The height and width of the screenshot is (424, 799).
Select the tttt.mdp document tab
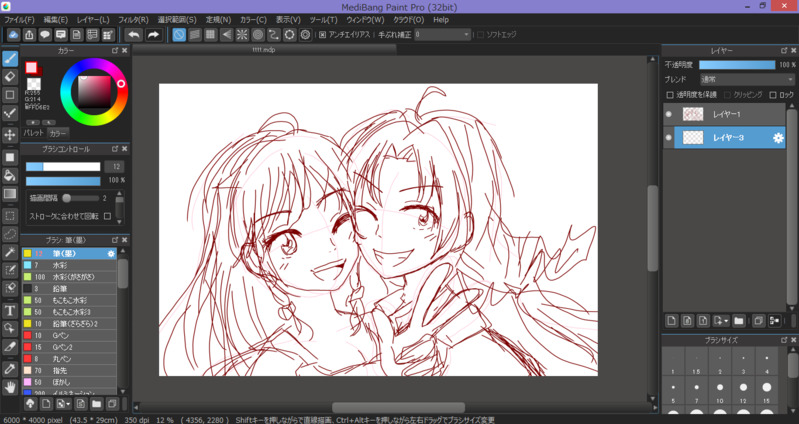point(264,50)
